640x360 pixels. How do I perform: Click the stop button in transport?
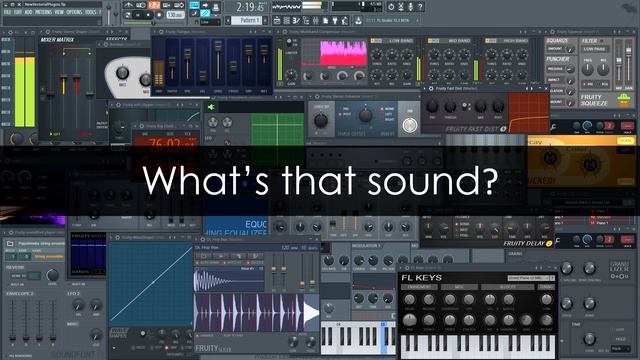pos(148,15)
